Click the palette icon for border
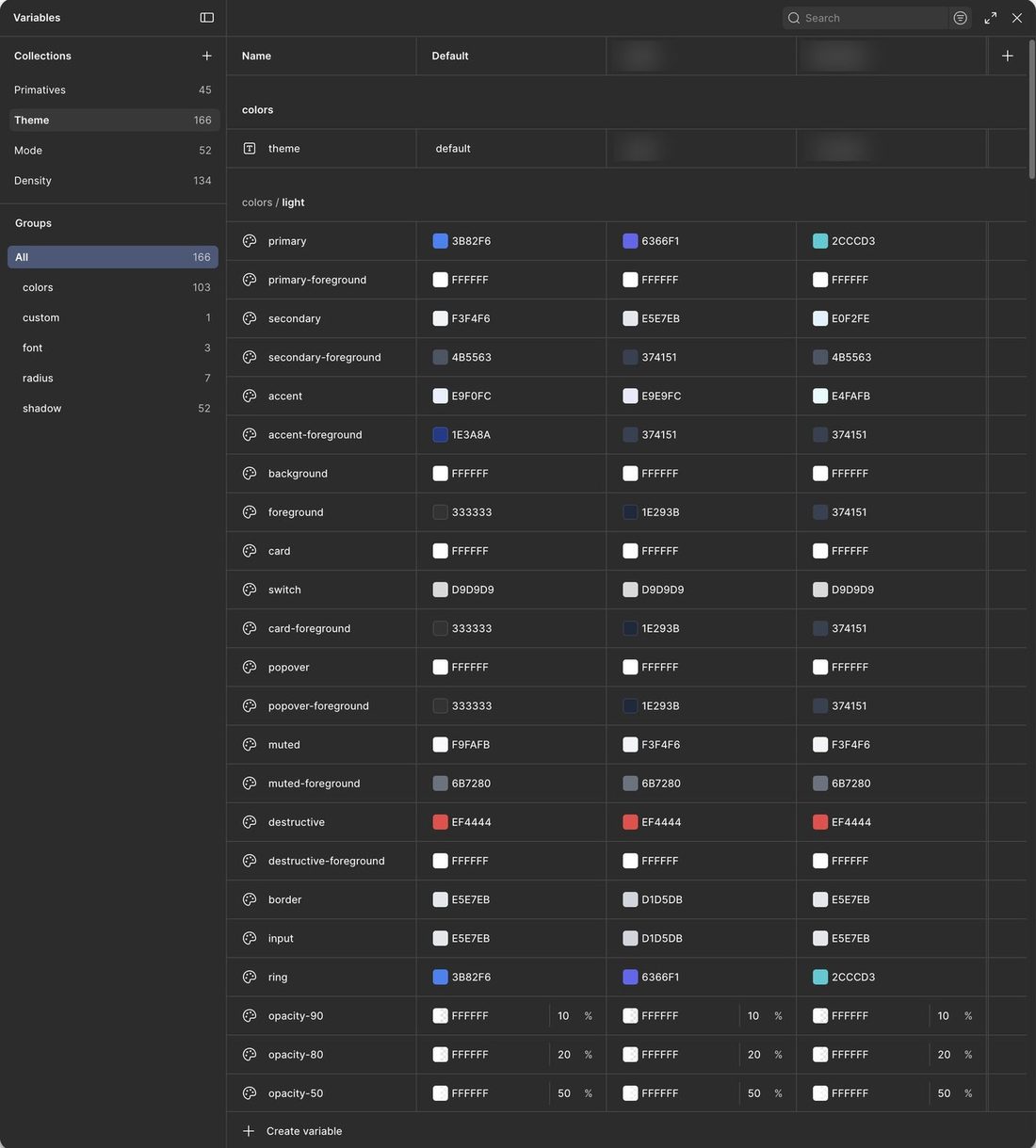 [250, 899]
